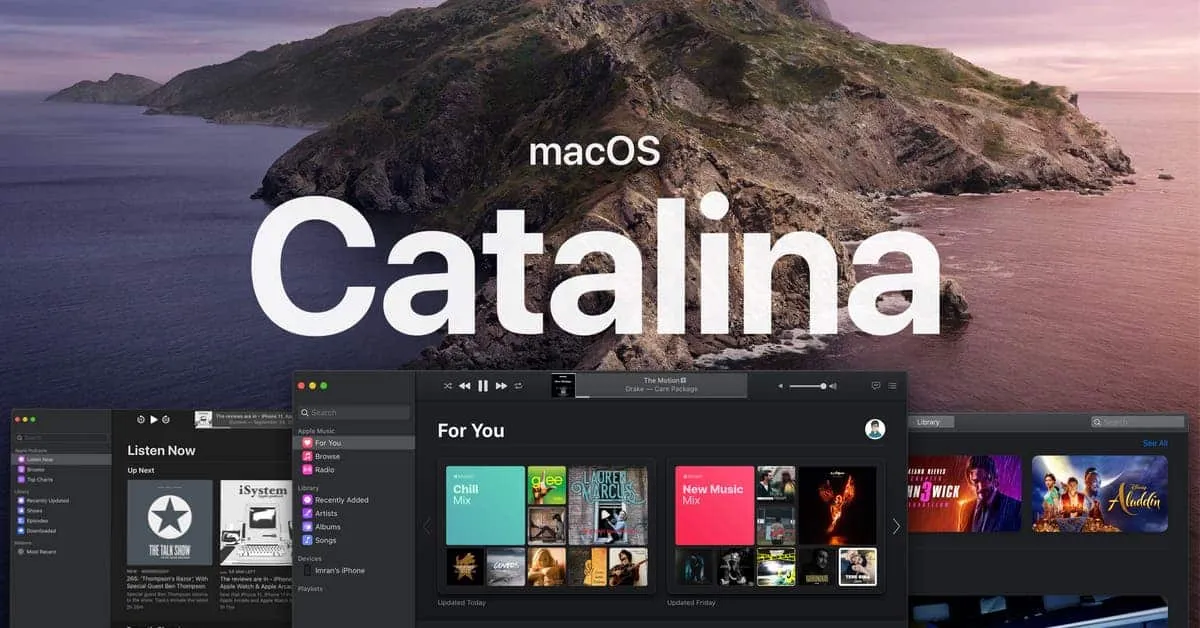Select Listen Now in the Podcasts sidebar

(x=40, y=459)
